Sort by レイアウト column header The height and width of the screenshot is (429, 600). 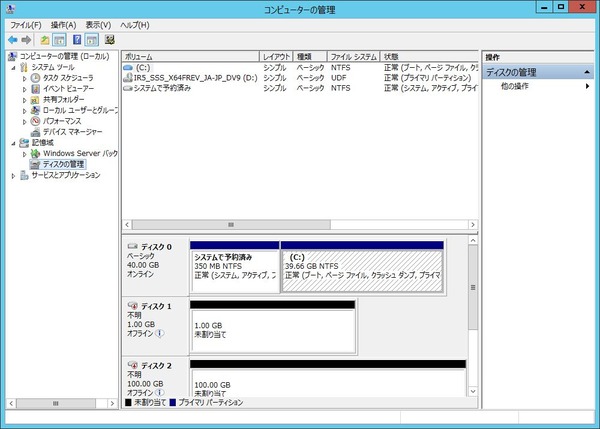pos(276,57)
